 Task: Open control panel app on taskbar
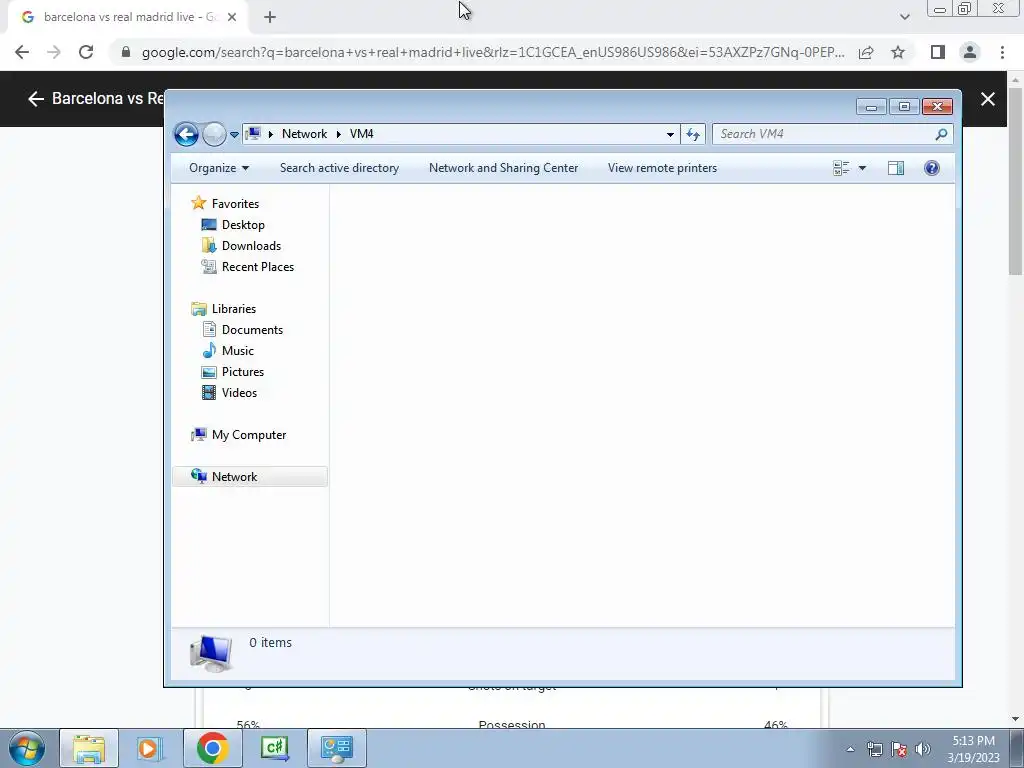click(336, 748)
